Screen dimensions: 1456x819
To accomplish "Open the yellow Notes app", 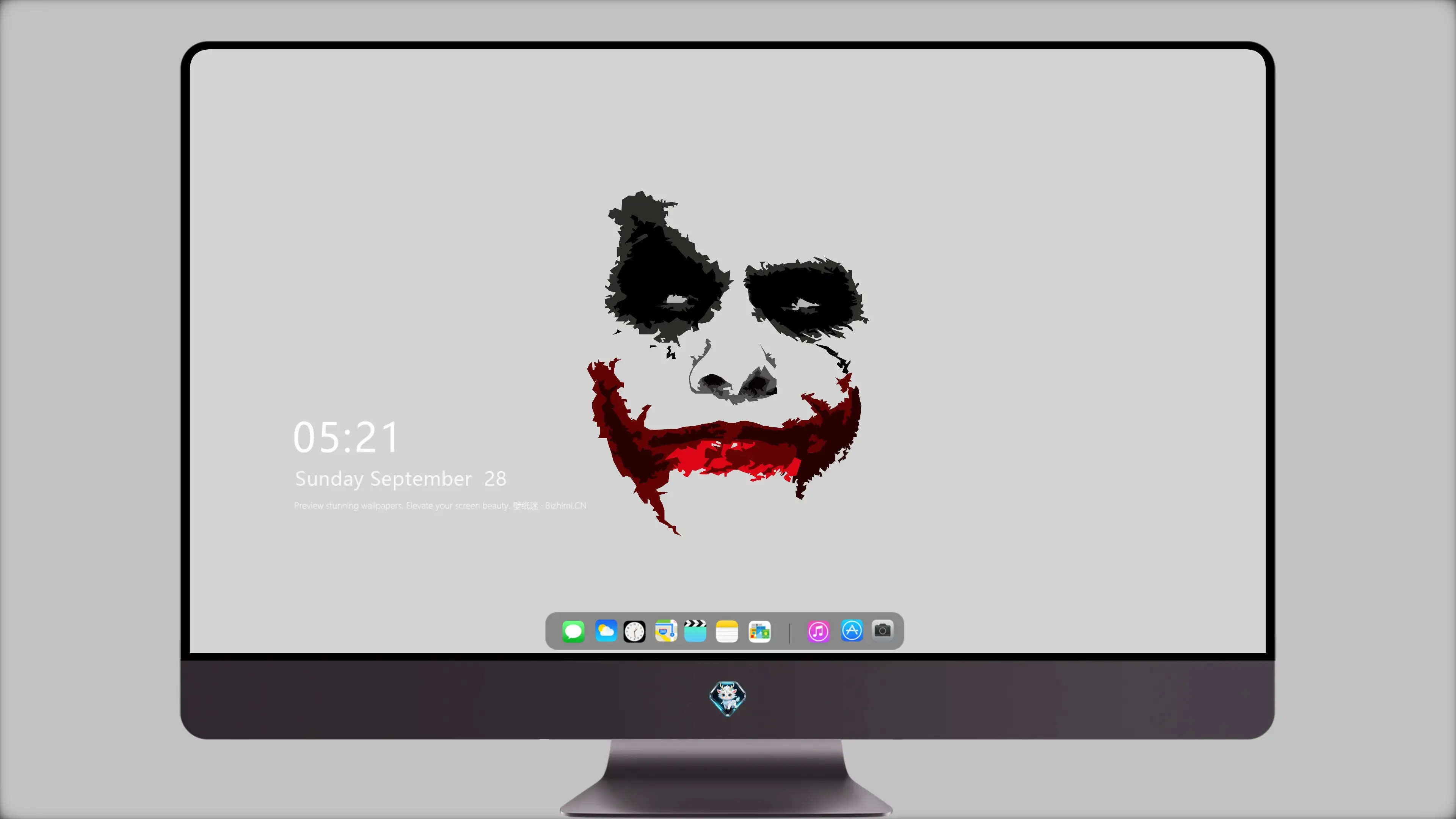I will point(727,631).
